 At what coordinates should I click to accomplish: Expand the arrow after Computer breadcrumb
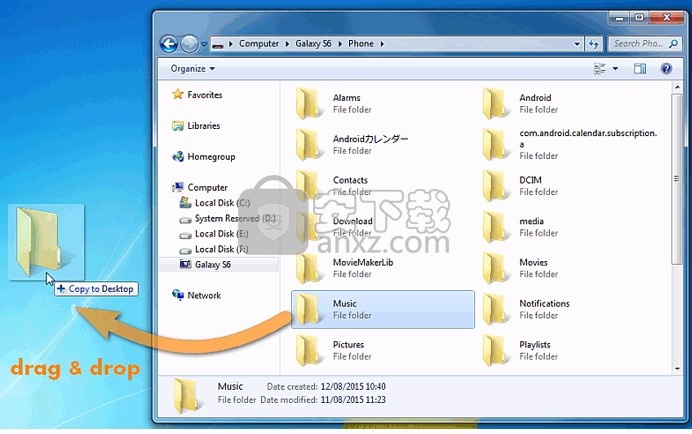pos(287,44)
